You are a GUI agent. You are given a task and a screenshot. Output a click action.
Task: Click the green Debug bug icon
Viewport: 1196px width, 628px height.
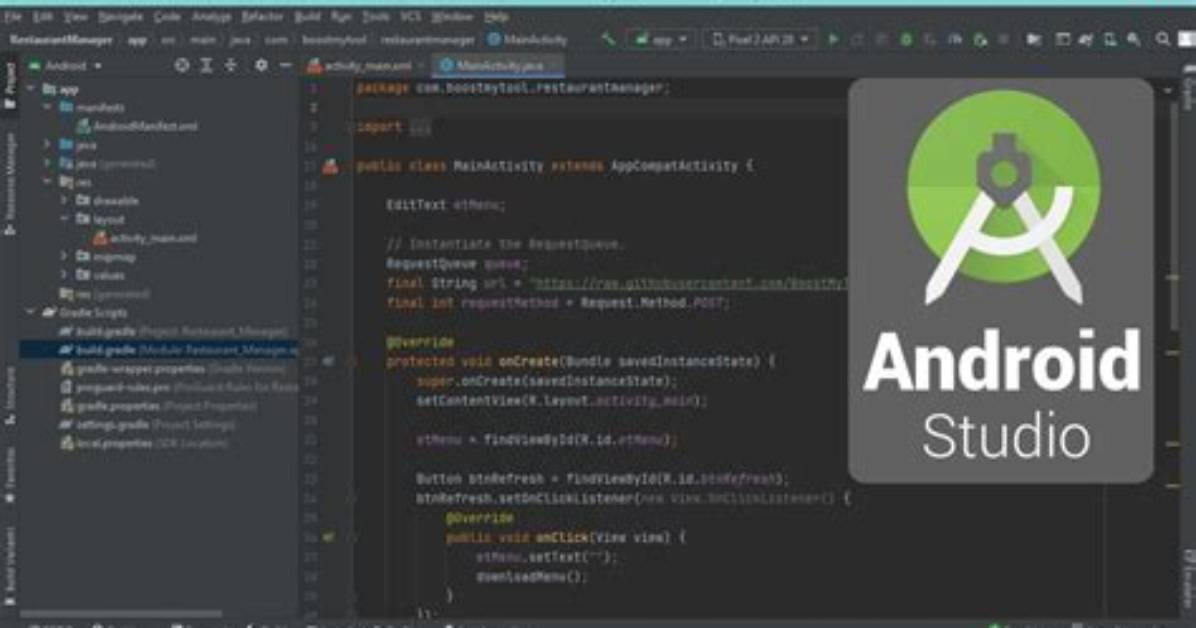coord(906,39)
